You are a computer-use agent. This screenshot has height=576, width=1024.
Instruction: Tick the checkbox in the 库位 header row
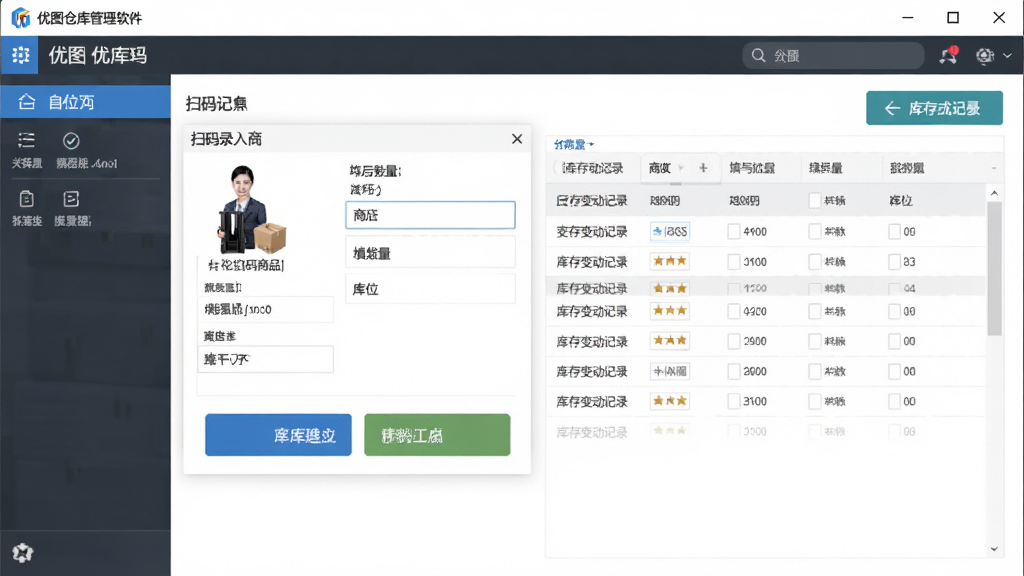814,200
